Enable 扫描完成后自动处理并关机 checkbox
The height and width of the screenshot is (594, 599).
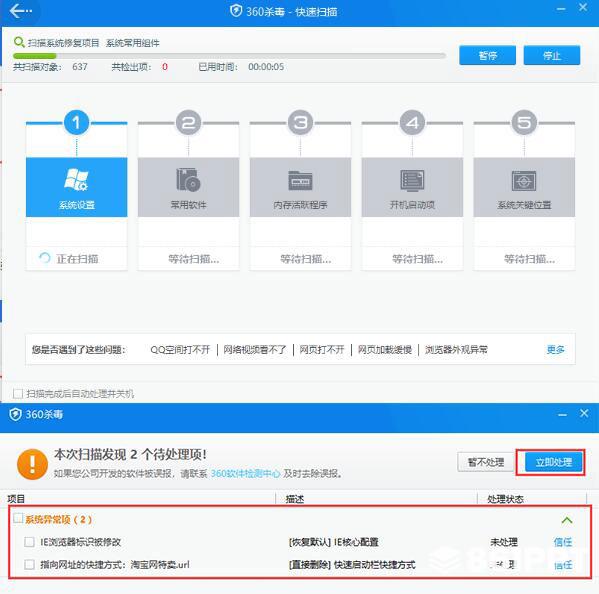coord(18,393)
